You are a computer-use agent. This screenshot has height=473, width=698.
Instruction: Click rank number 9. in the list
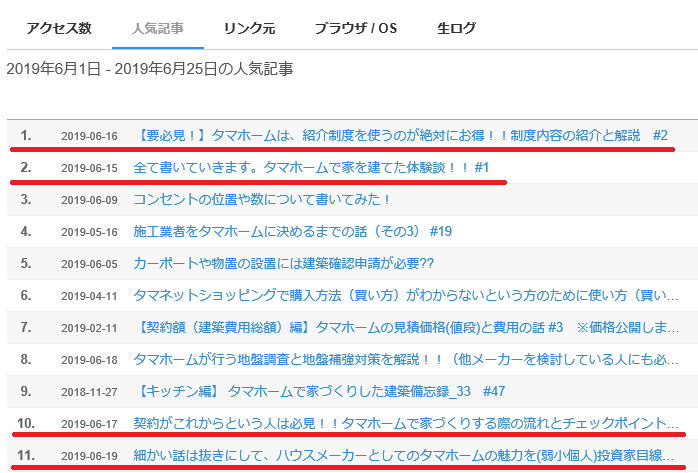coord(26,392)
